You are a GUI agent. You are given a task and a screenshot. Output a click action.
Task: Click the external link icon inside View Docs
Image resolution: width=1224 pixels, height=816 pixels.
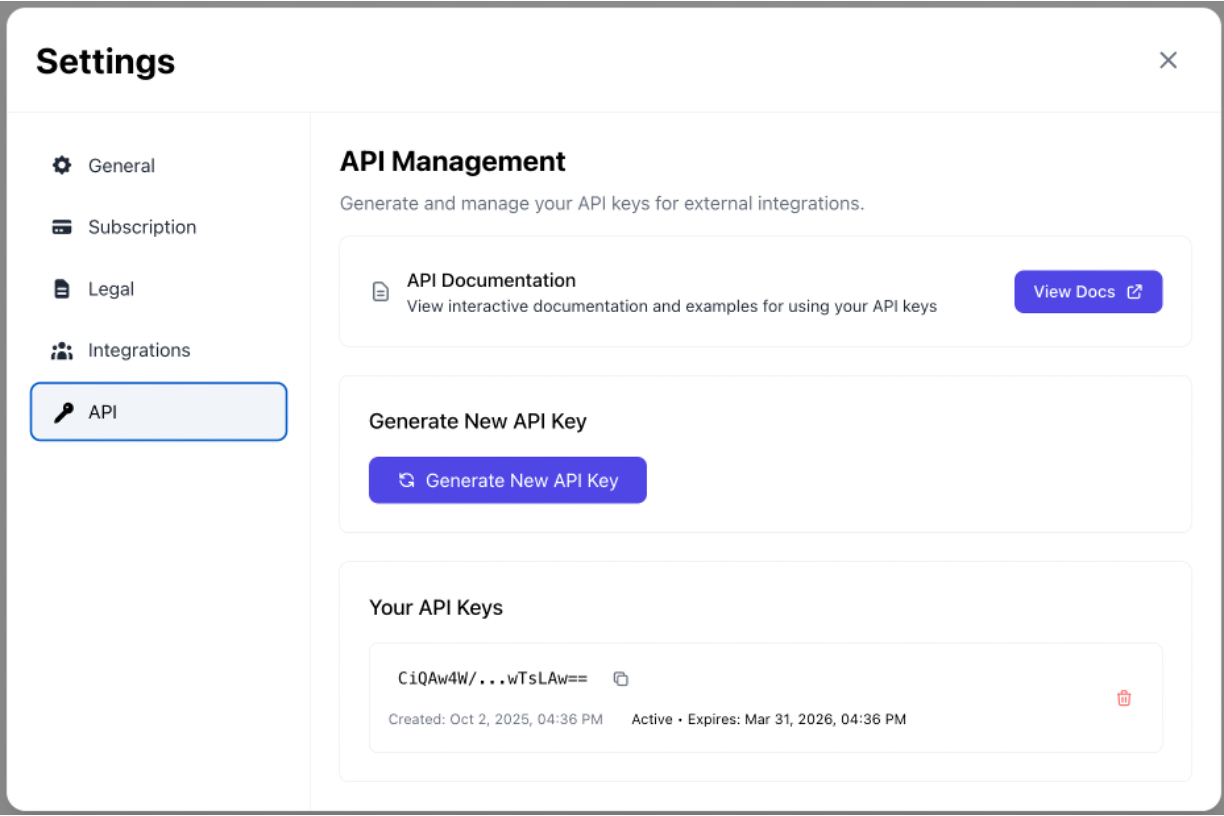coord(1134,291)
